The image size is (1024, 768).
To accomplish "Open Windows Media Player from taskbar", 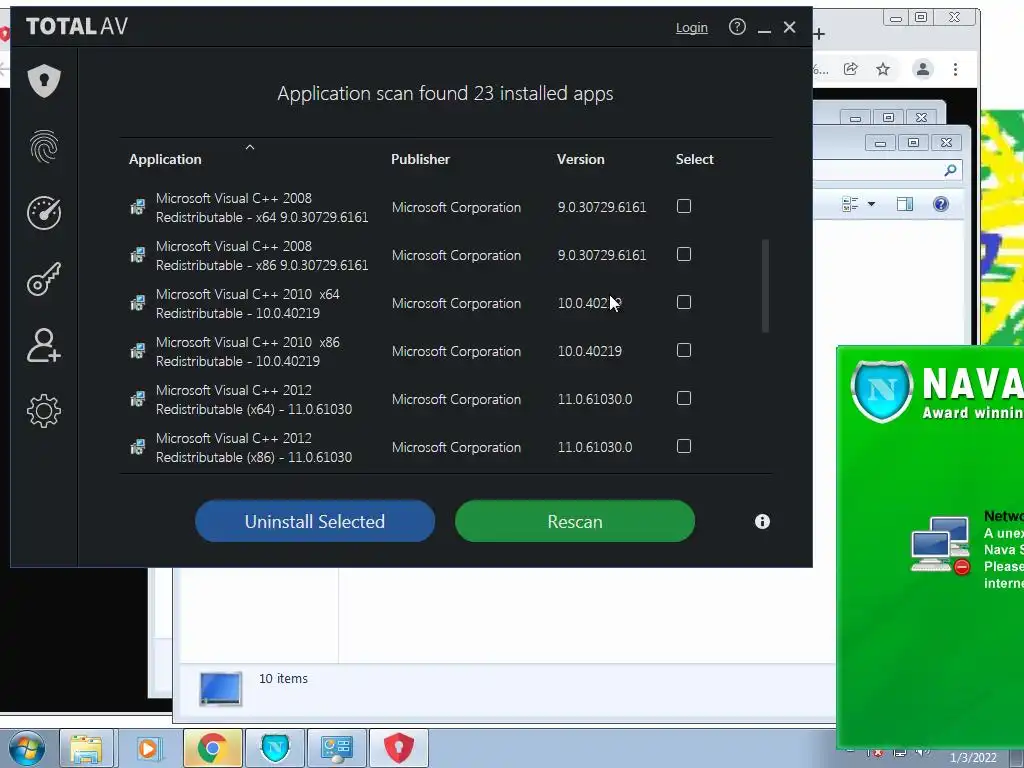I will click(x=148, y=748).
